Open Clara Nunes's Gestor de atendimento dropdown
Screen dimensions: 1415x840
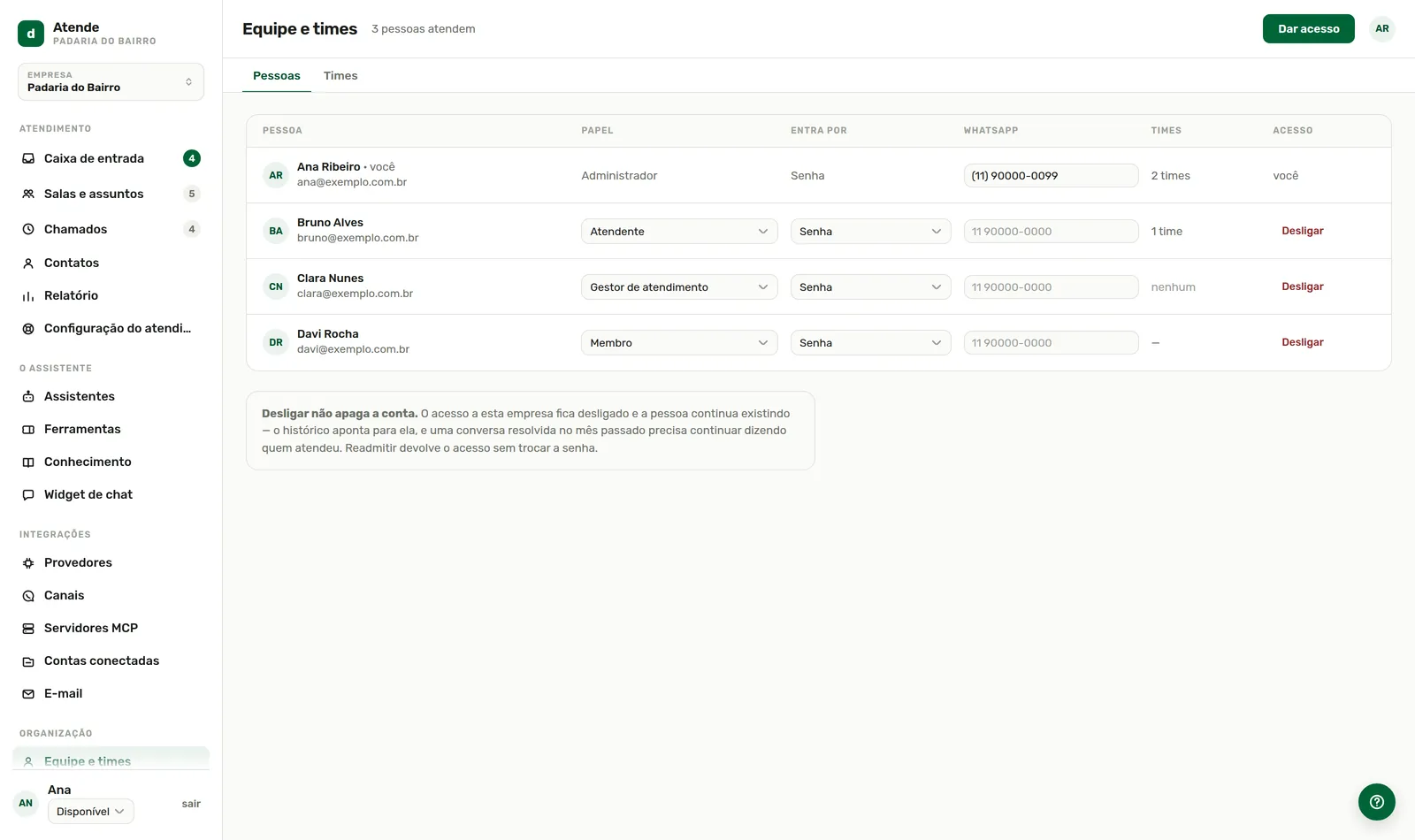pyautogui.click(x=679, y=286)
